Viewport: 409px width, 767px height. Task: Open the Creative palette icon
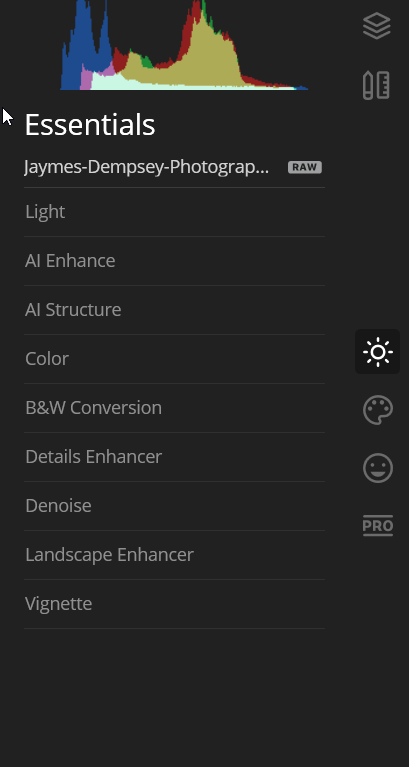pos(378,410)
